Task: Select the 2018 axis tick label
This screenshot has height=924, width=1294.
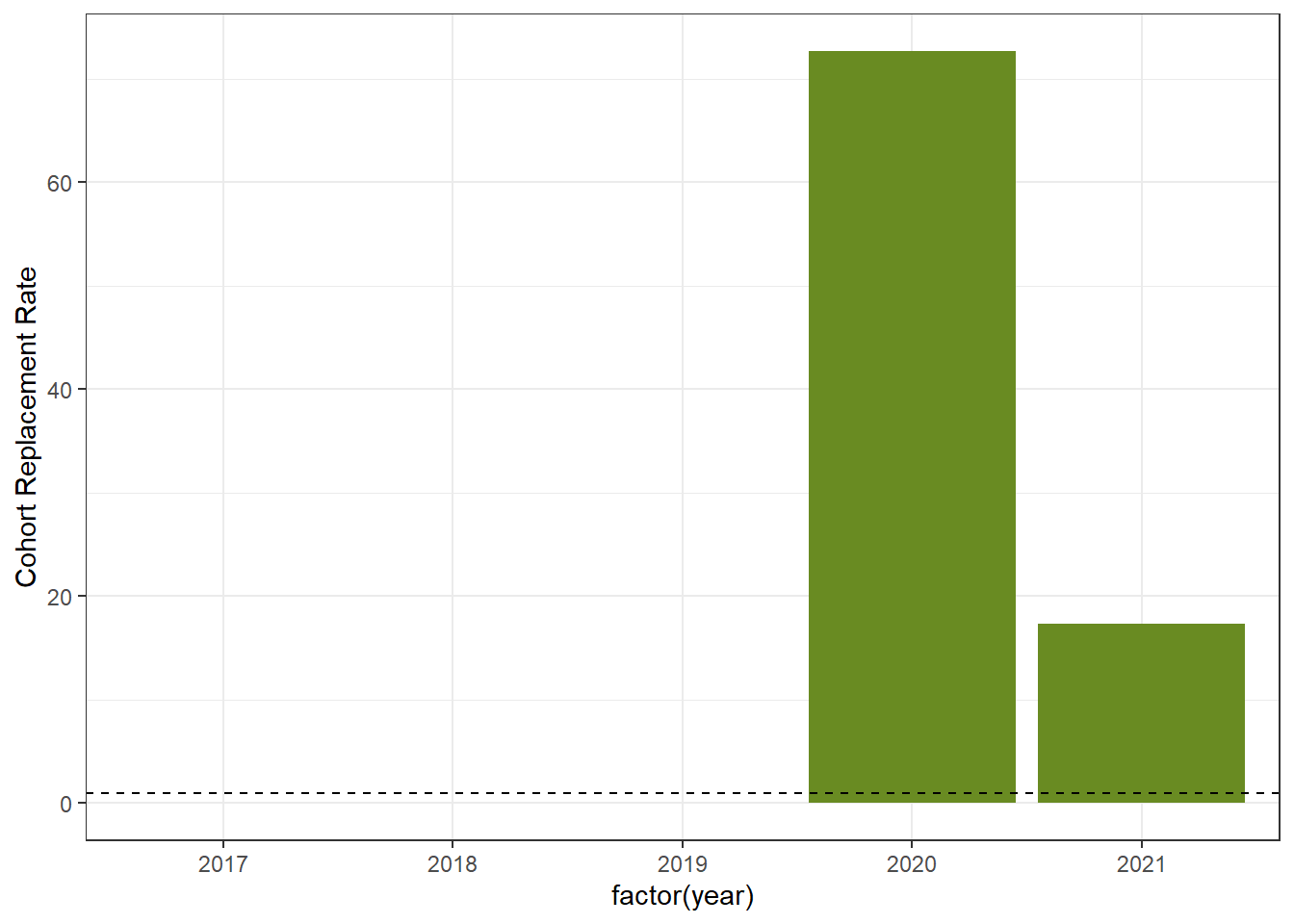Action: [x=452, y=864]
